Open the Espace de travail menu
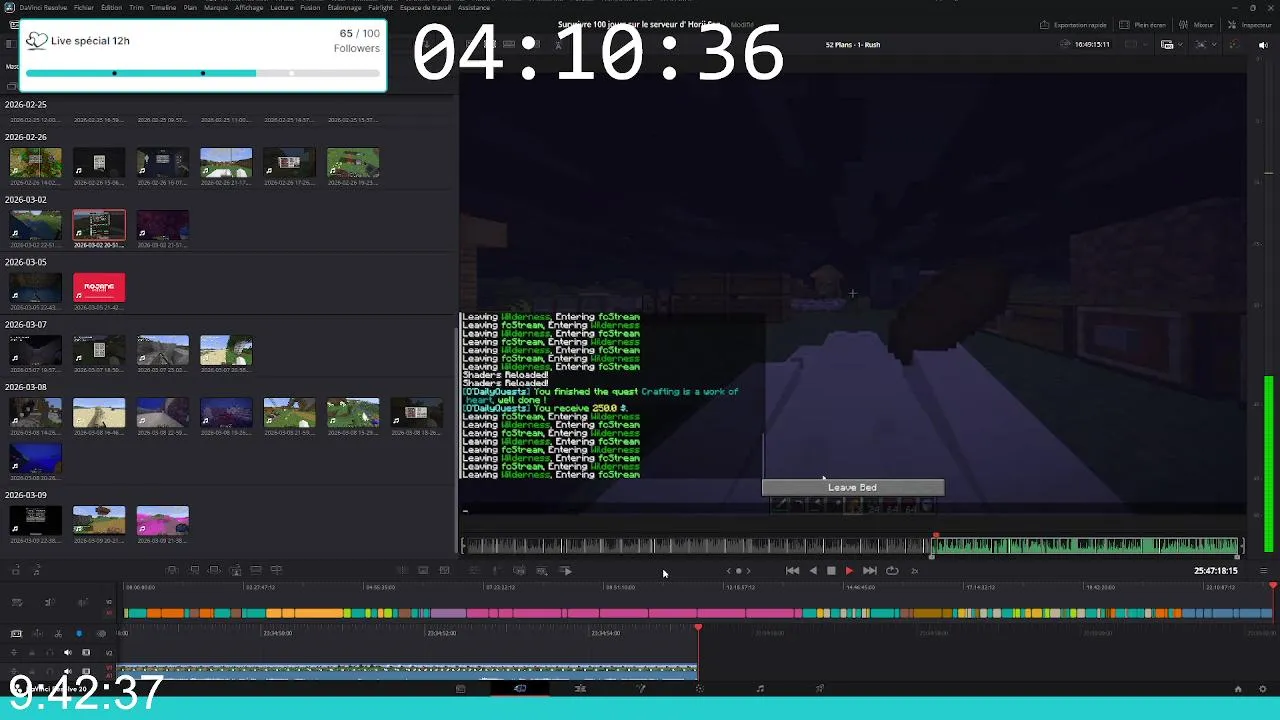 (x=423, y=8)
